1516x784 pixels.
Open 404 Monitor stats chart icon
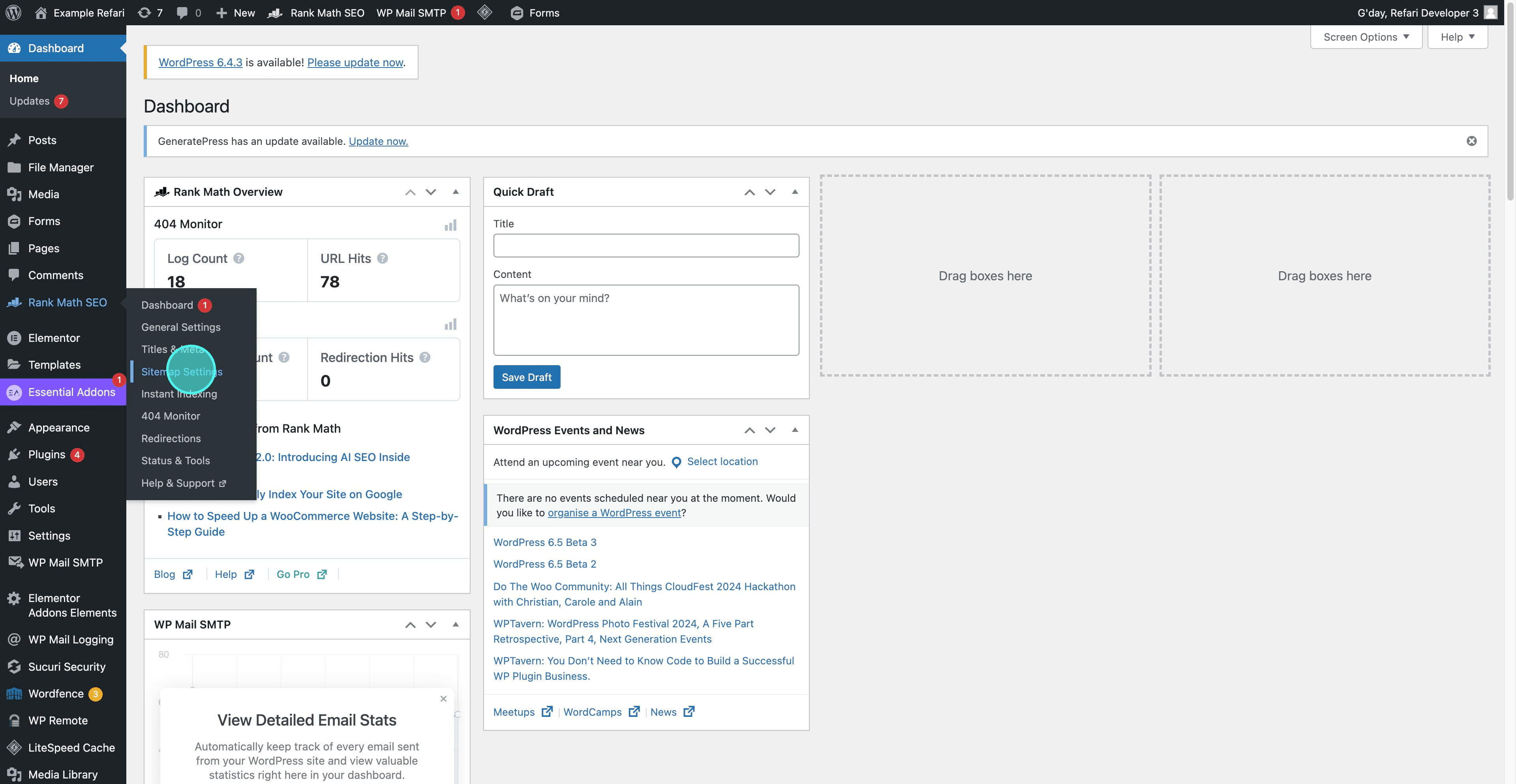(450, 225)
